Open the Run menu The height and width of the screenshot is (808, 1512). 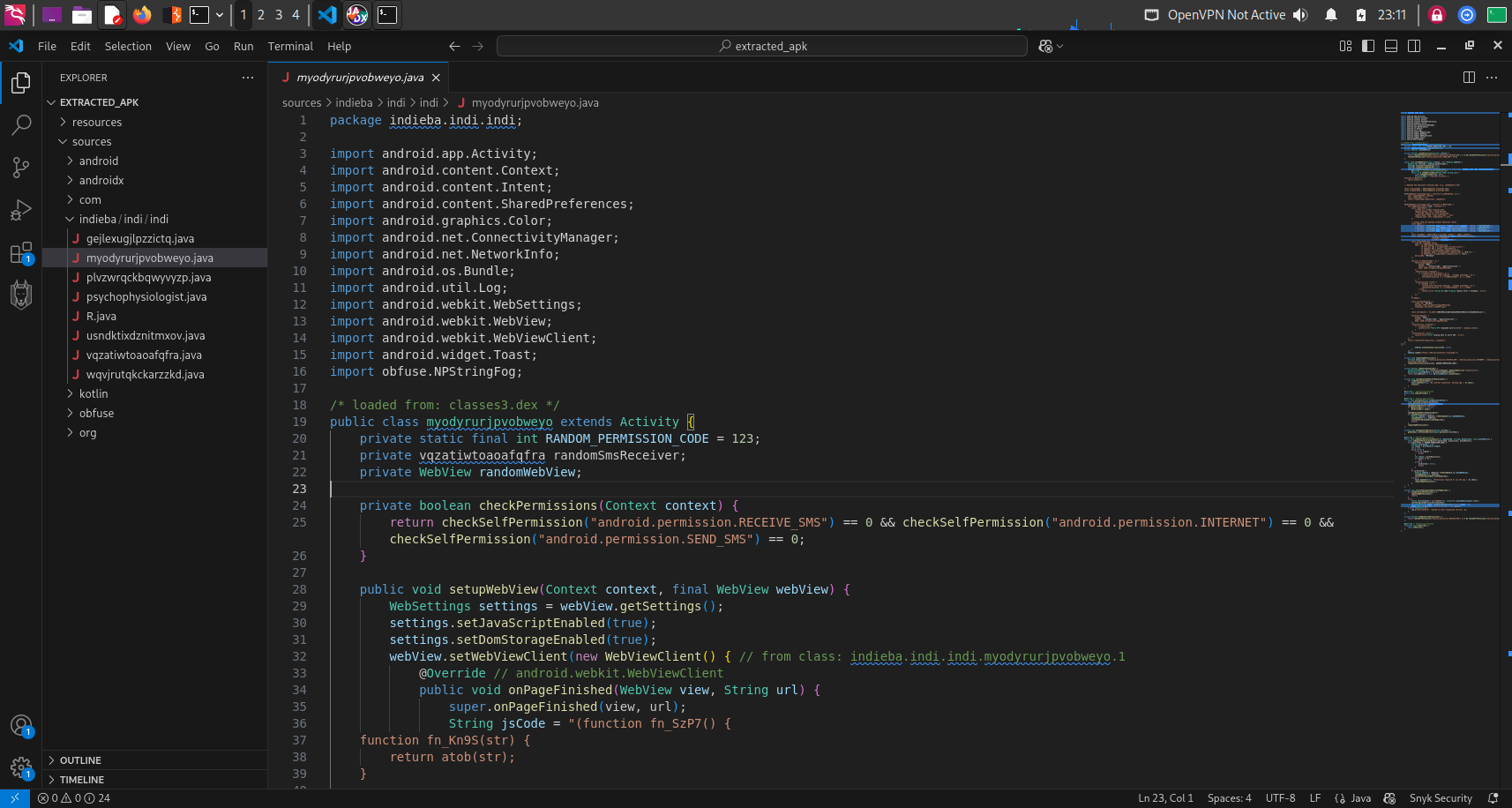click(x=243, y=46)
